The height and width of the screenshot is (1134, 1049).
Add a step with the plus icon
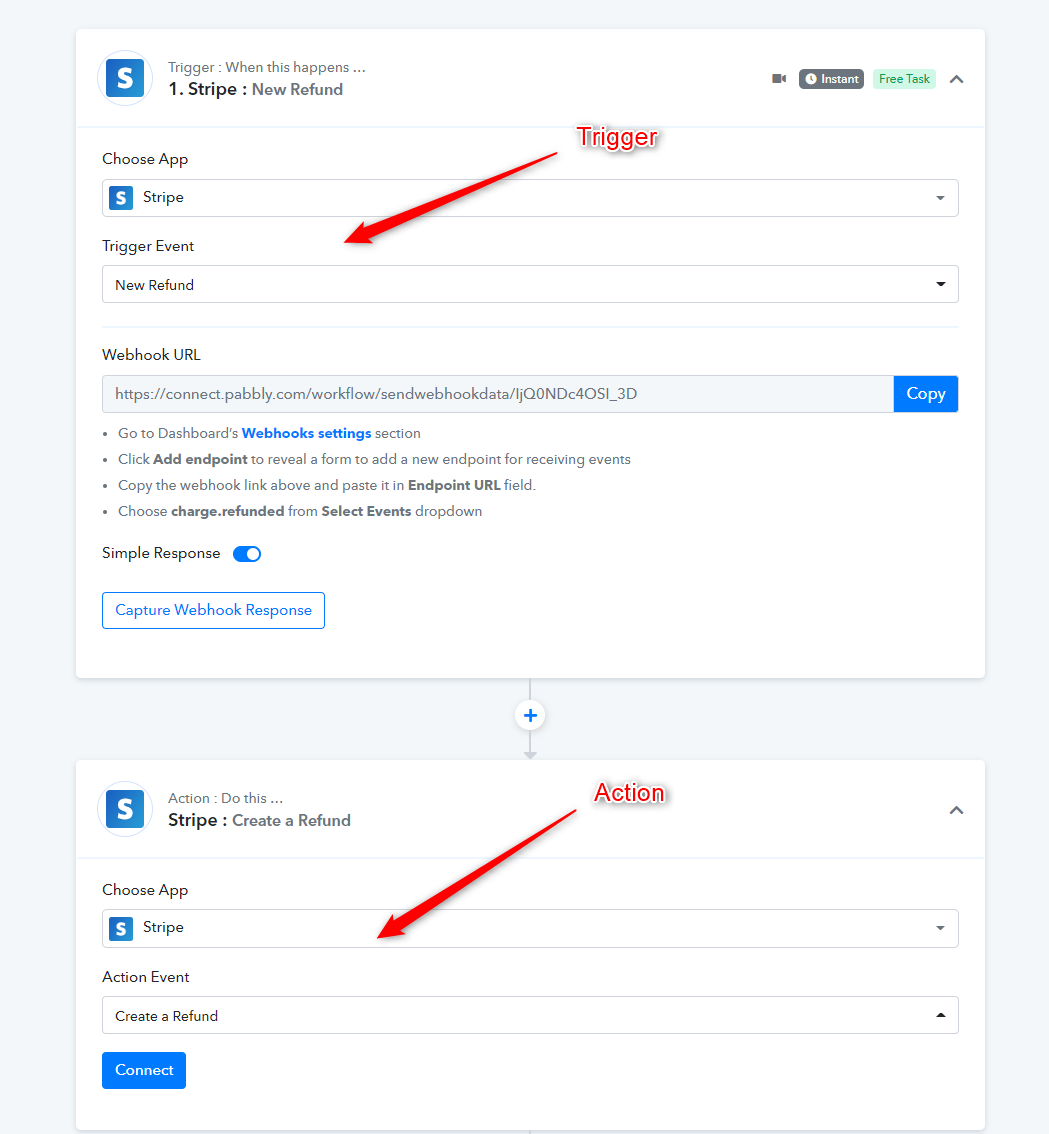point(530,715)
